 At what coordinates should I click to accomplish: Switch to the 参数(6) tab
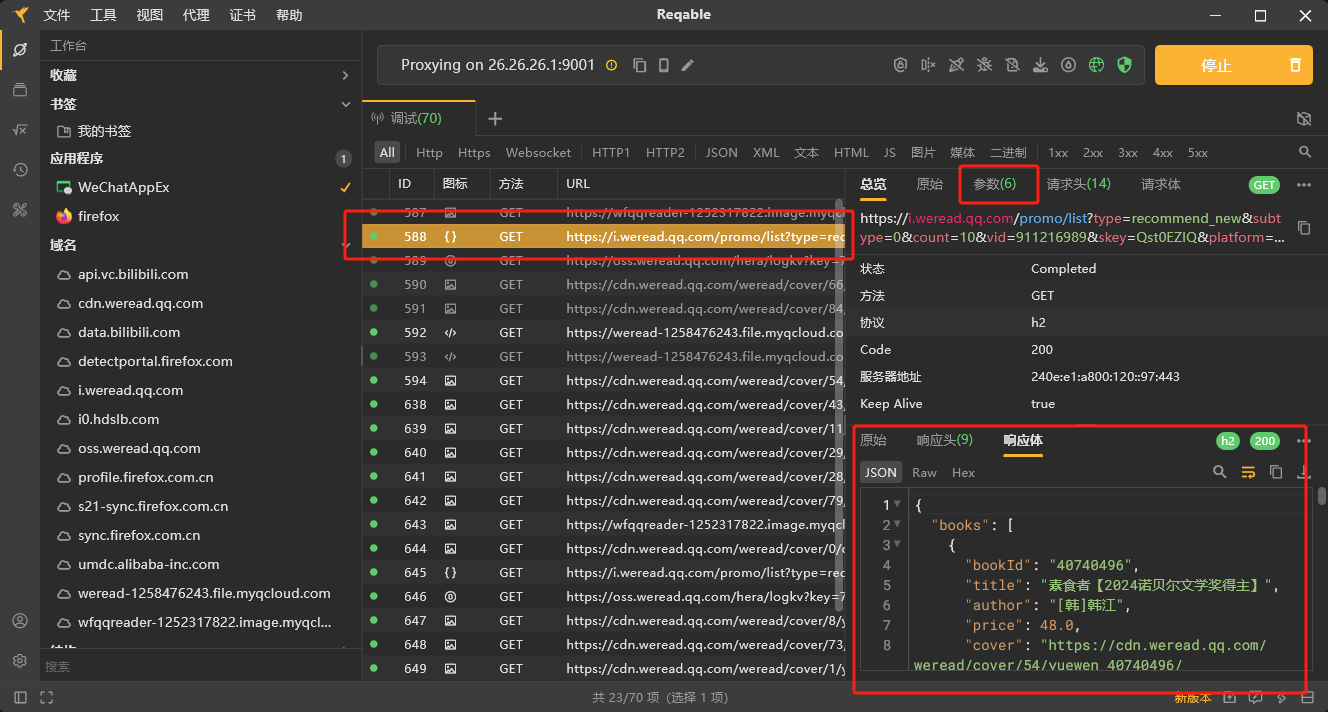click(994, 184)
